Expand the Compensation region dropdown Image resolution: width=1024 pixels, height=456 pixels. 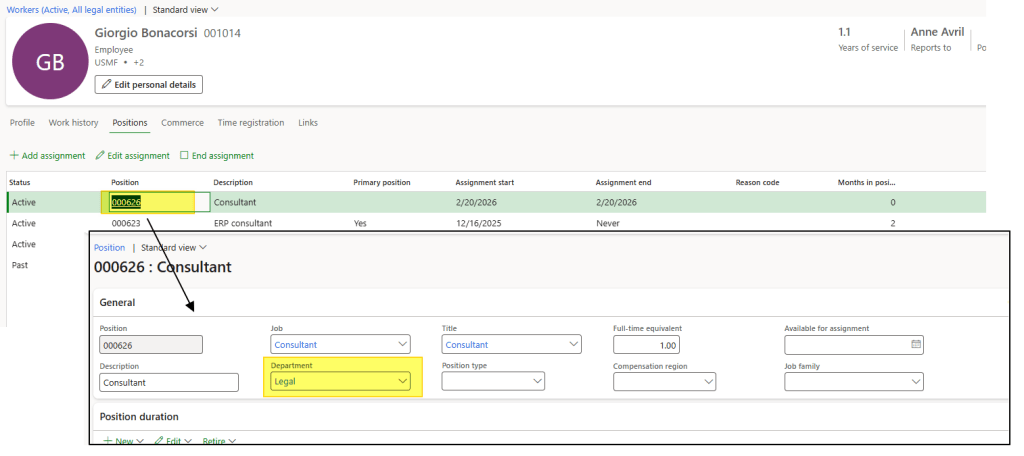pos(708,382)
